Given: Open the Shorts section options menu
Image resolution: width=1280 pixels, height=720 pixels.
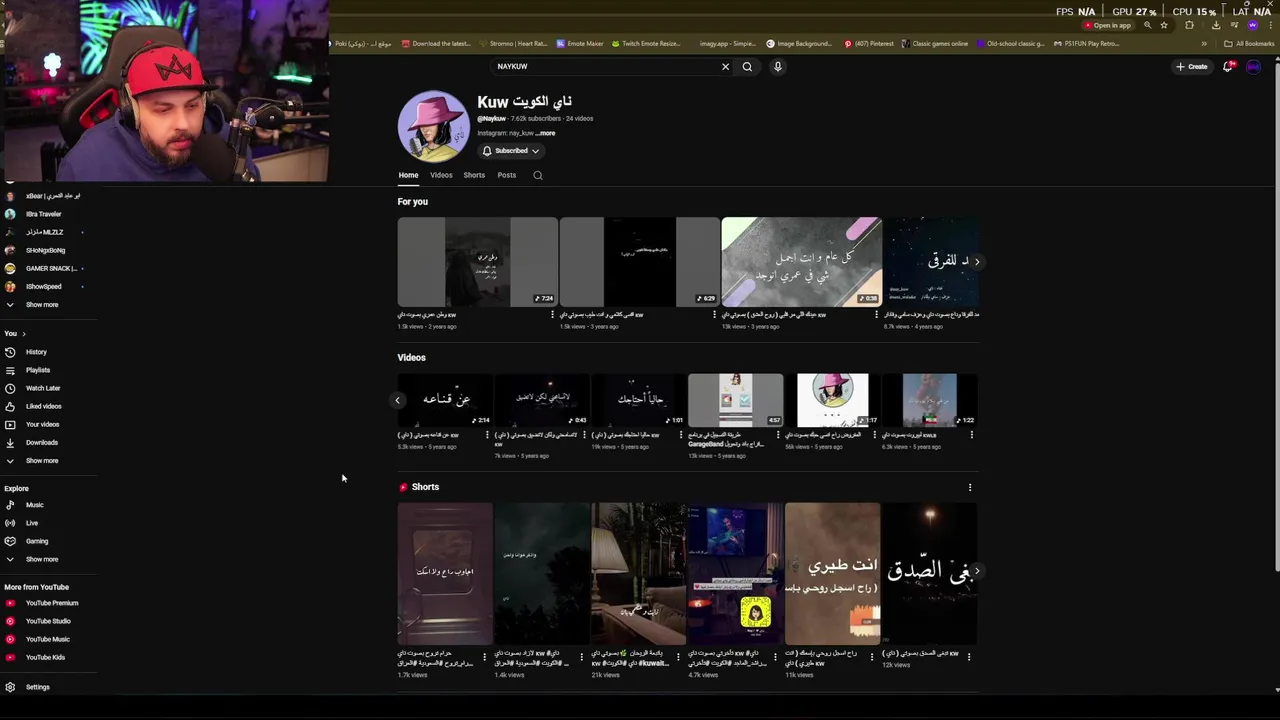Looking at the screenshot, I should [x=969, y=487].
